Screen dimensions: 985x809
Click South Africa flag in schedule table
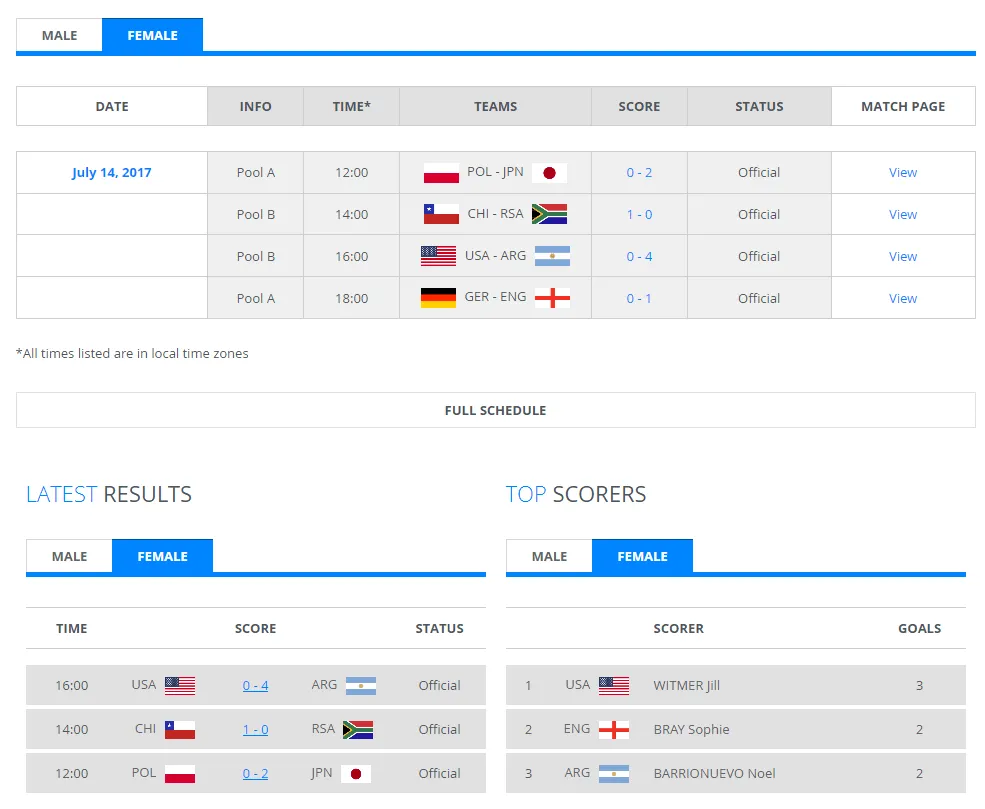tap(549, 214)
